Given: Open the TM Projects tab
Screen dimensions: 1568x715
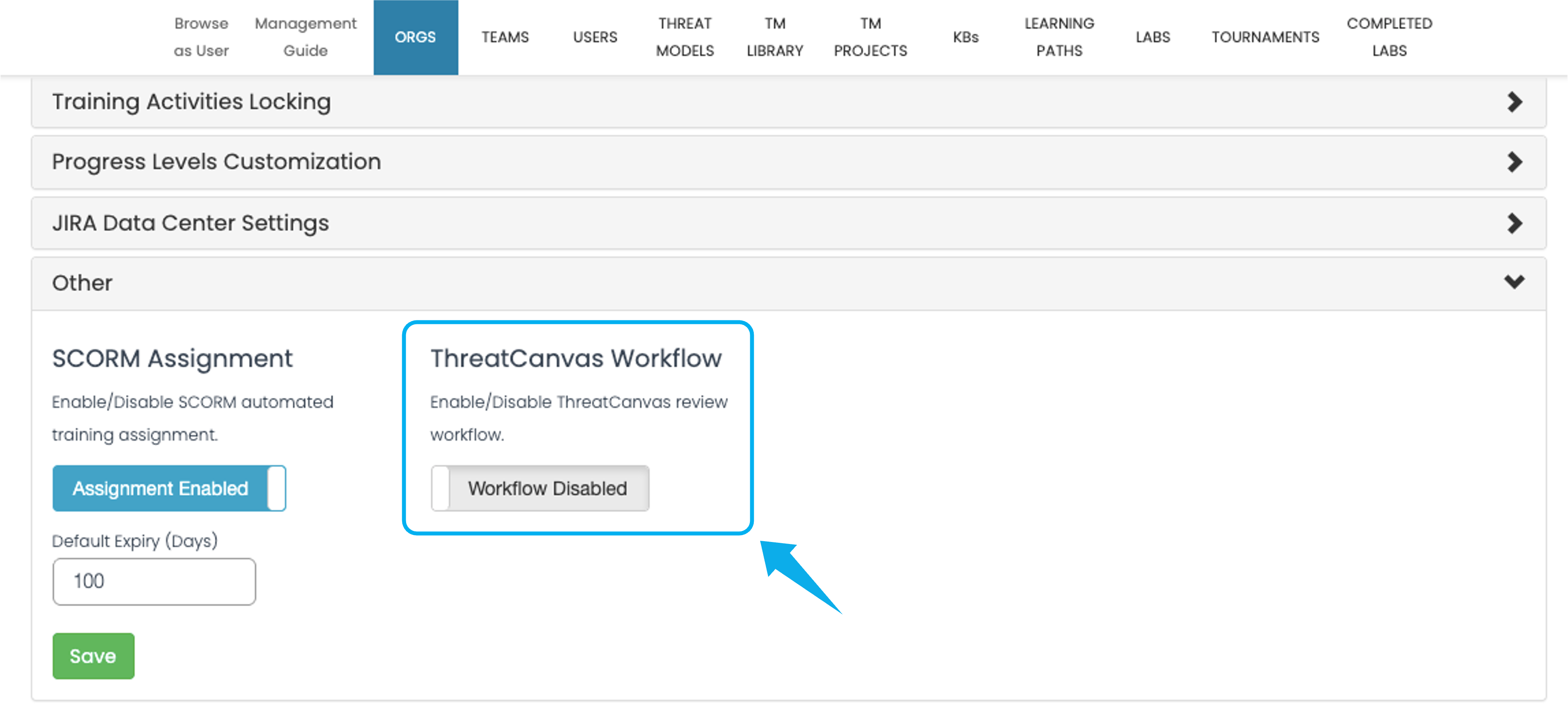Looking at the screenshot, I should (x=870, y=37).
